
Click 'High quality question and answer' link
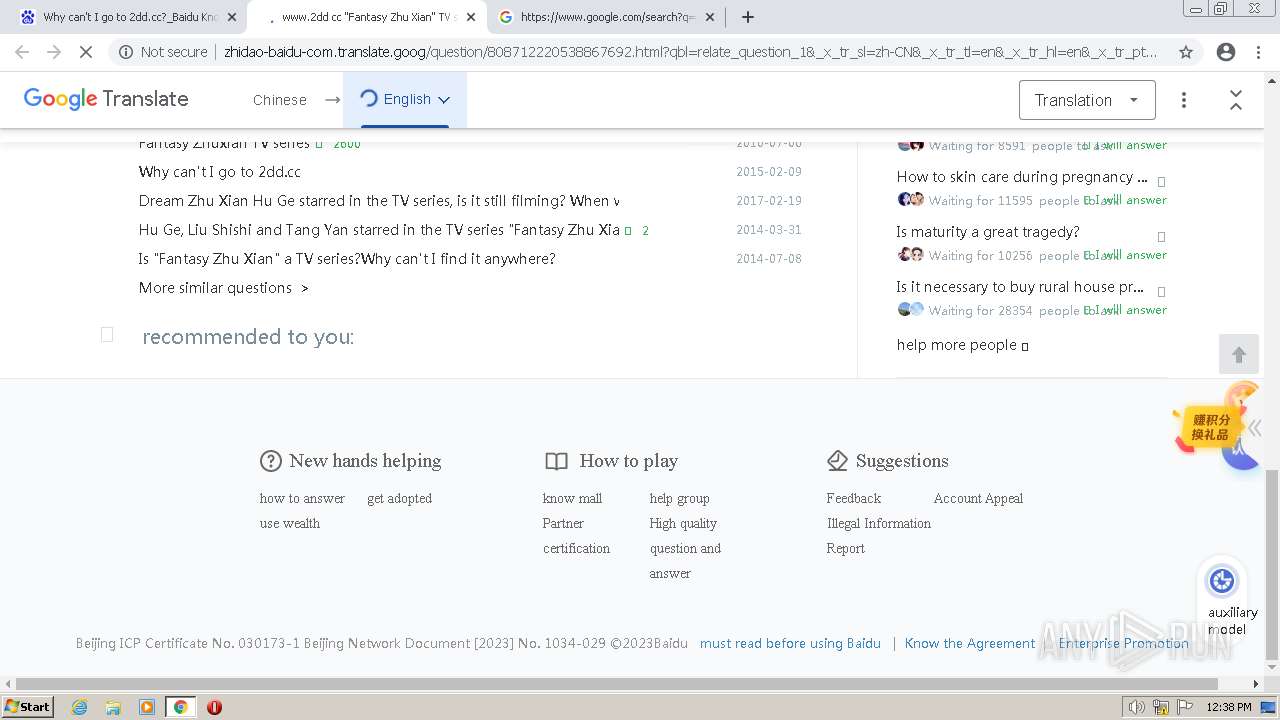click(685, 548)
